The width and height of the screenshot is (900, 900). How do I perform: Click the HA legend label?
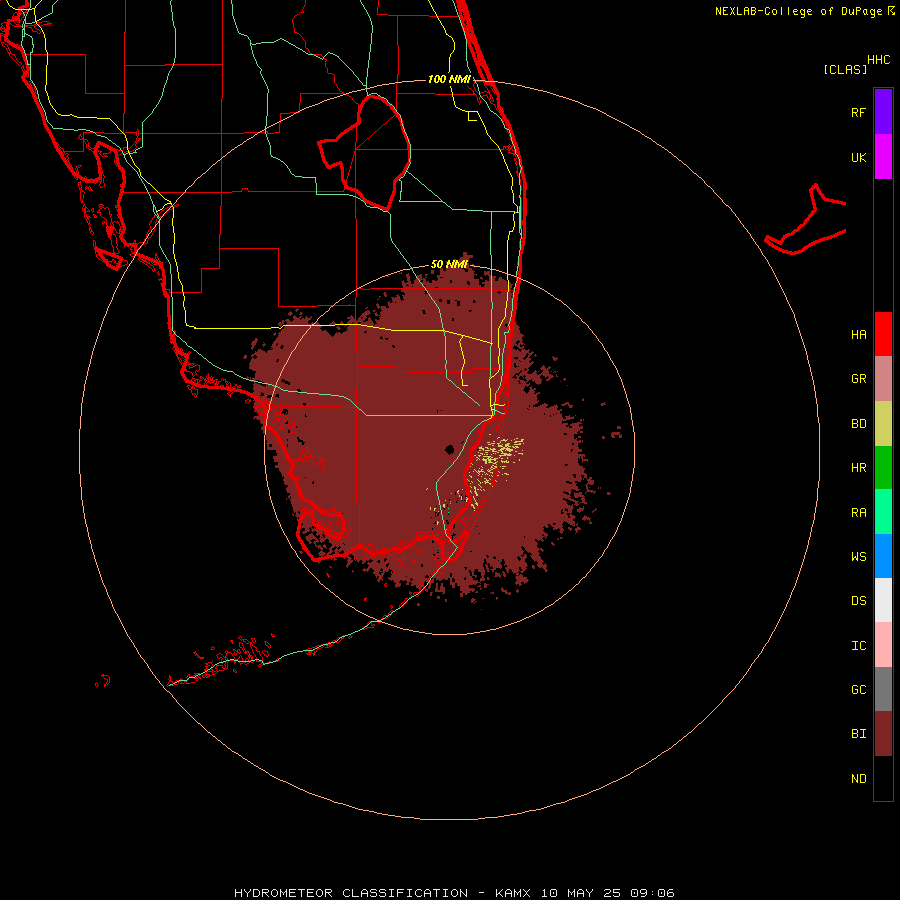(858, 335)
